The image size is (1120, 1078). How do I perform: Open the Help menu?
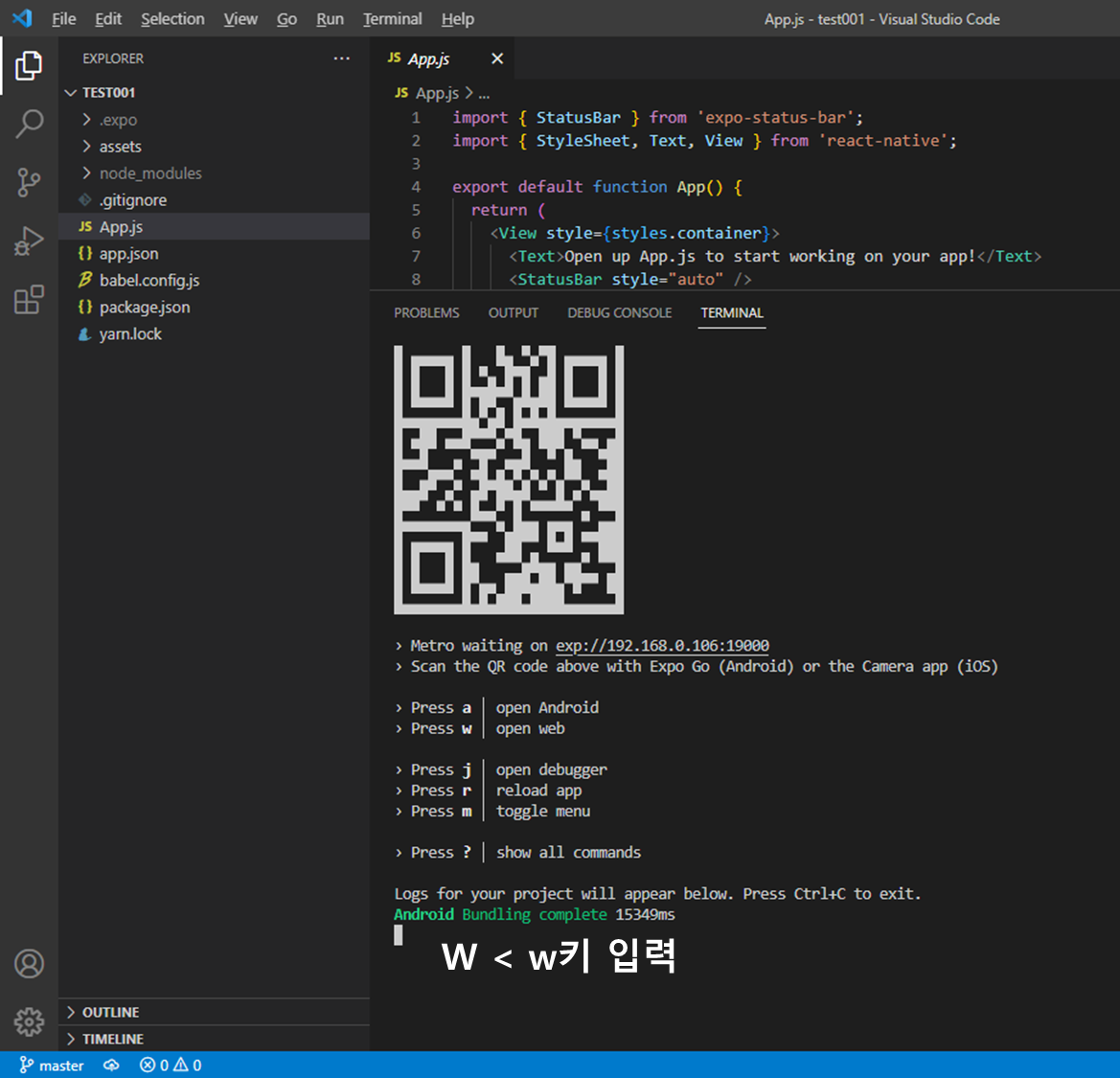[457, 19]
